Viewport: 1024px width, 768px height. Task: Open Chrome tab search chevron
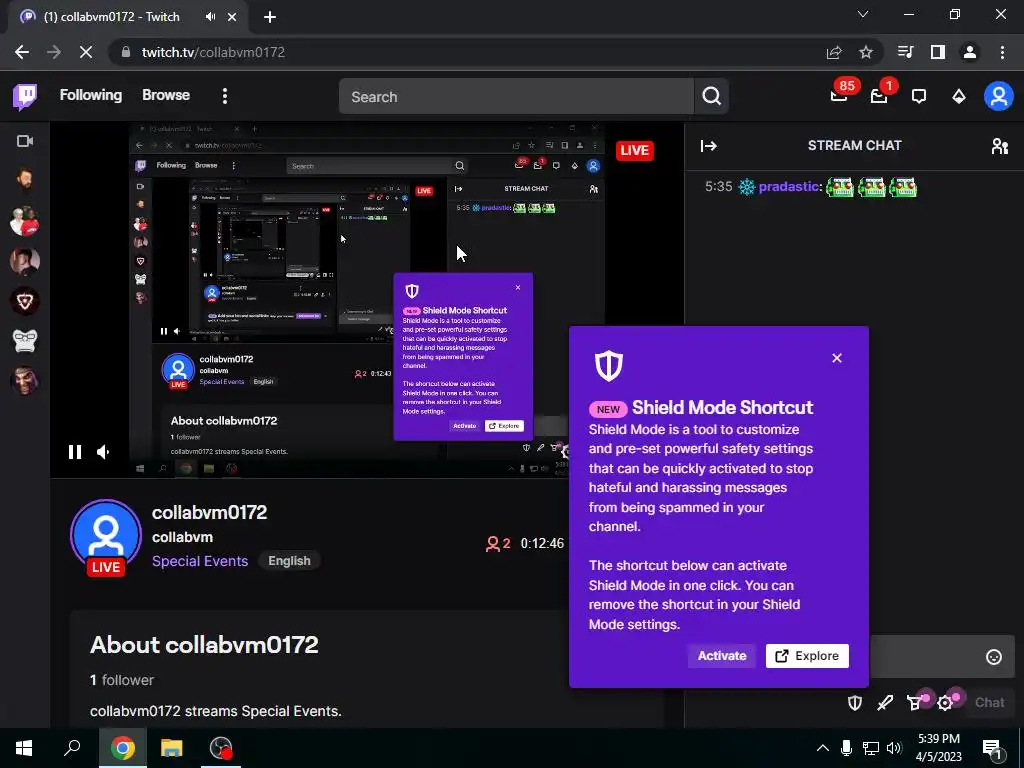tap(863, 14)
